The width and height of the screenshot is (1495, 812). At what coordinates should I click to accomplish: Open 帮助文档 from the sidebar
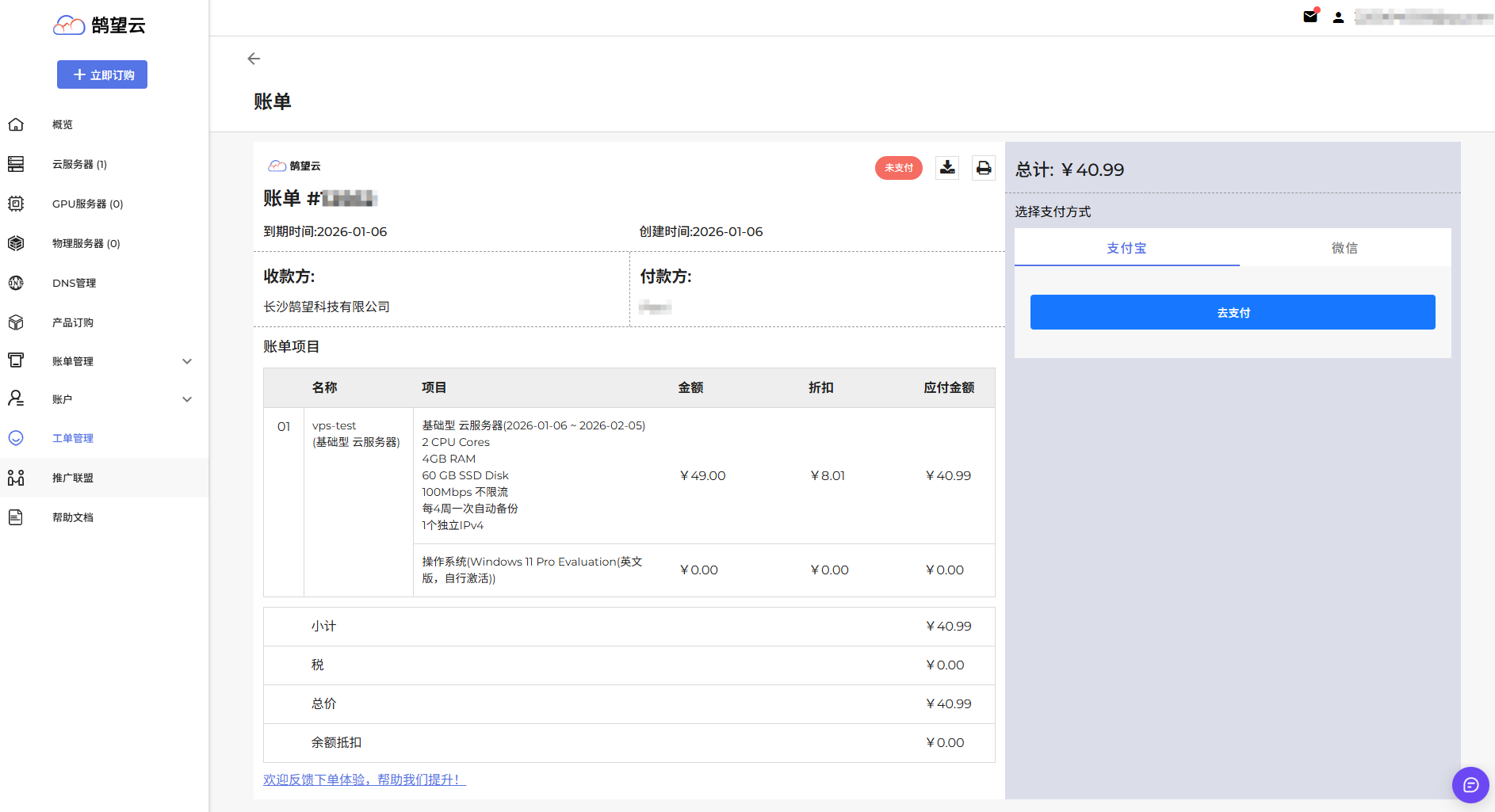73,517
